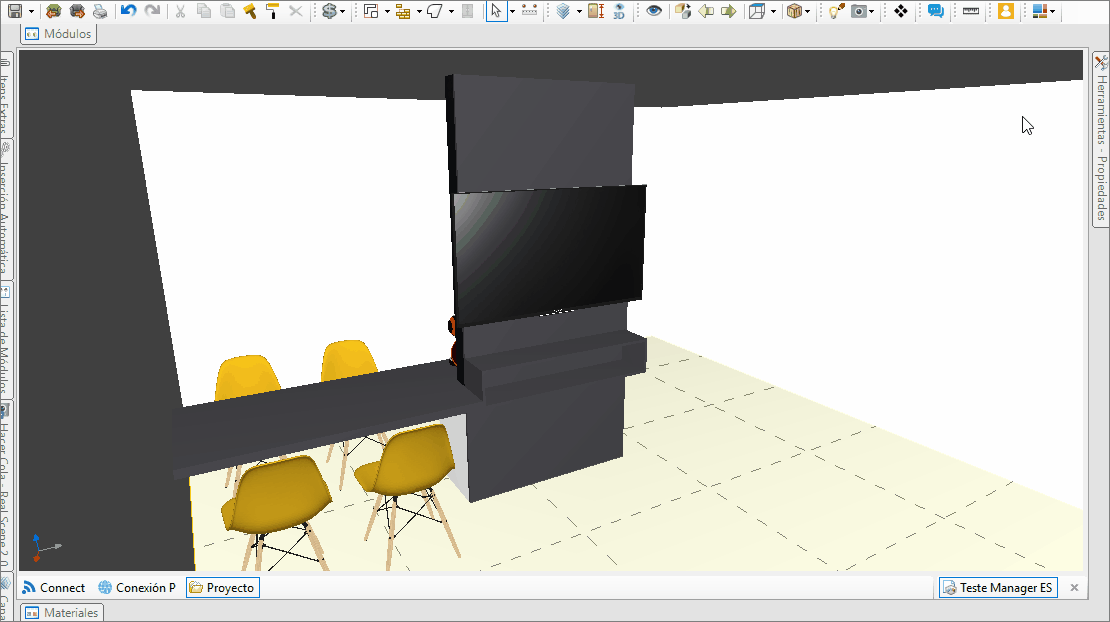Image resolution: width=1110 pixels, height=622 pixels.
Task: Expand the dollar sign dropdown arrow
Action: [343, 11]
